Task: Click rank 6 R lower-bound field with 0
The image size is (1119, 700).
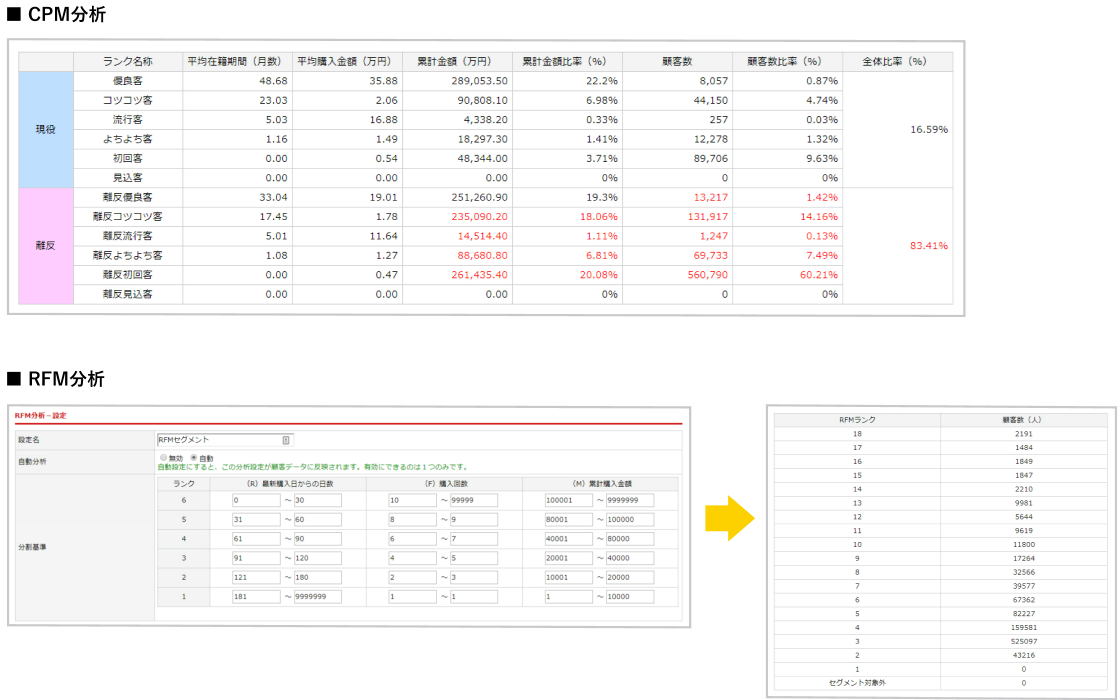Action: (256, 500)
